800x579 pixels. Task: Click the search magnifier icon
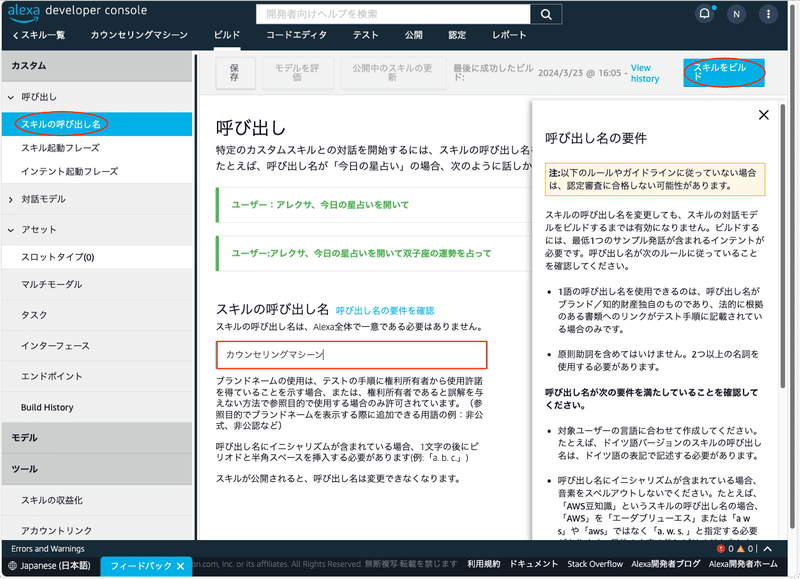pyautogui.click(x=546, y=14)
